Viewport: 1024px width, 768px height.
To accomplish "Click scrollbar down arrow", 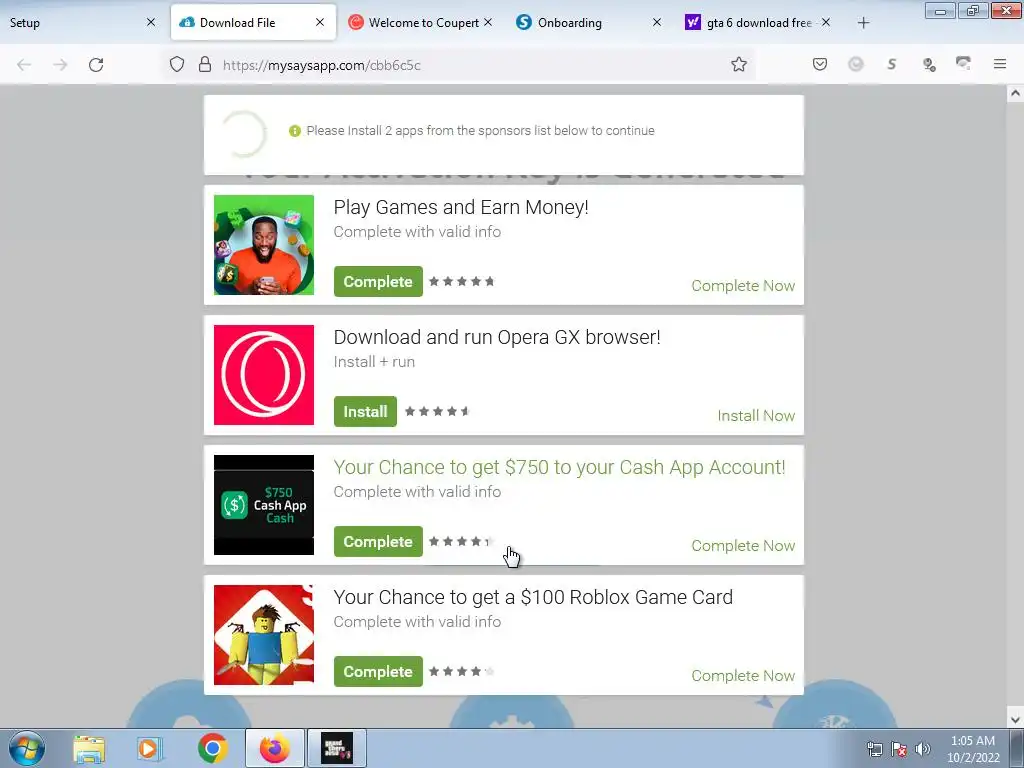I will 1015,720.
